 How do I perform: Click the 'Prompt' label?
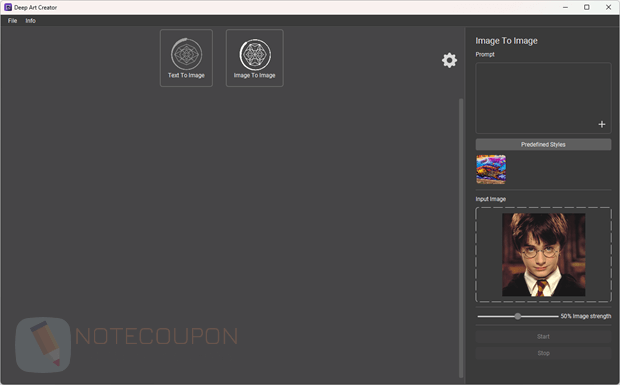pos(485,54)
